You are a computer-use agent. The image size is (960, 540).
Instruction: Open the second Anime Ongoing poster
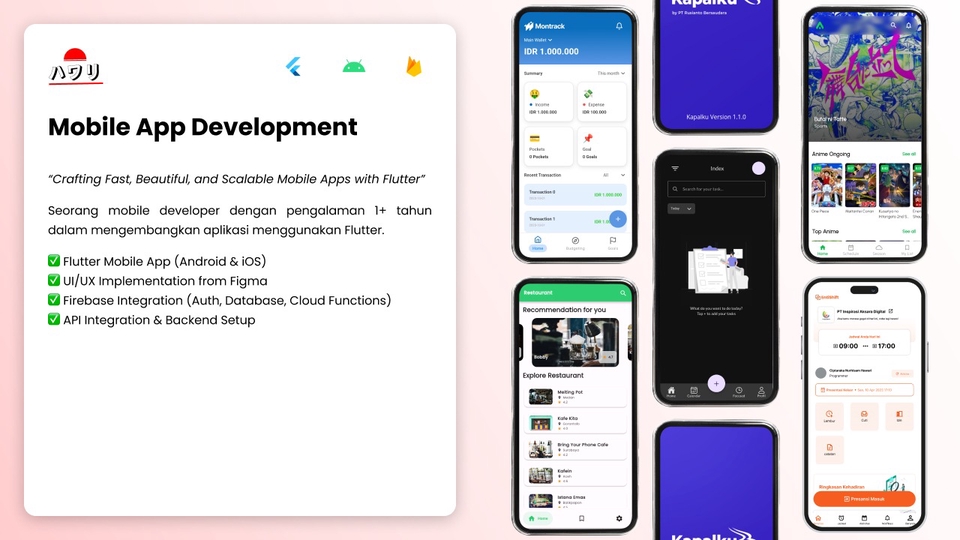[x=860, y=185]
